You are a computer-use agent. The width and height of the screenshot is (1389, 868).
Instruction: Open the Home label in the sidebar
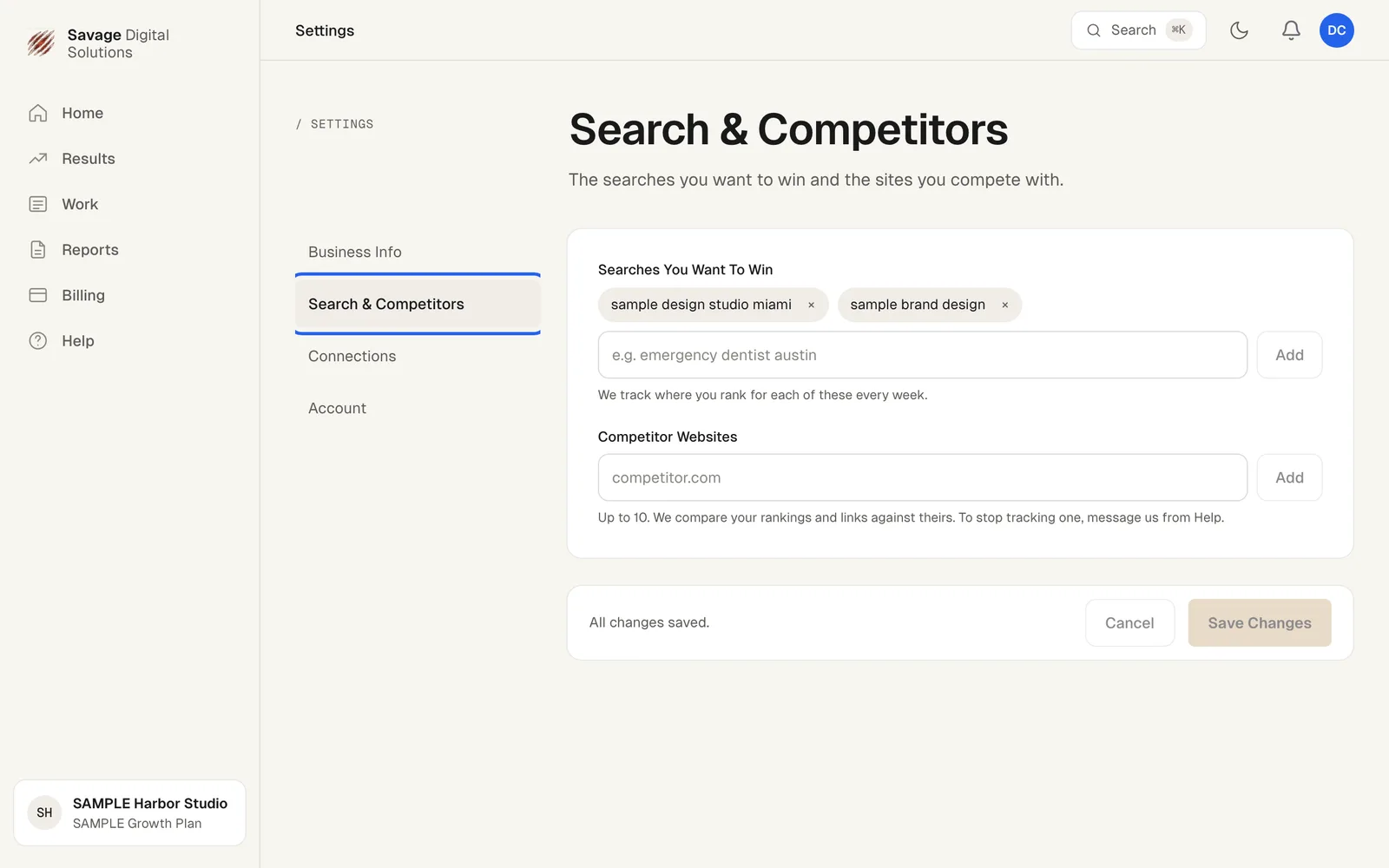pos(82,113)
